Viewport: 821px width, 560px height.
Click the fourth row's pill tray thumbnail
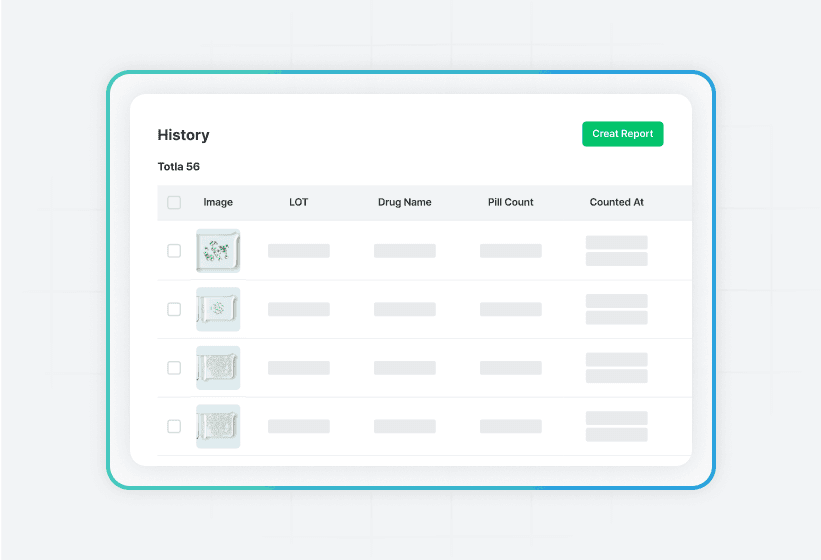pos(218,426)
